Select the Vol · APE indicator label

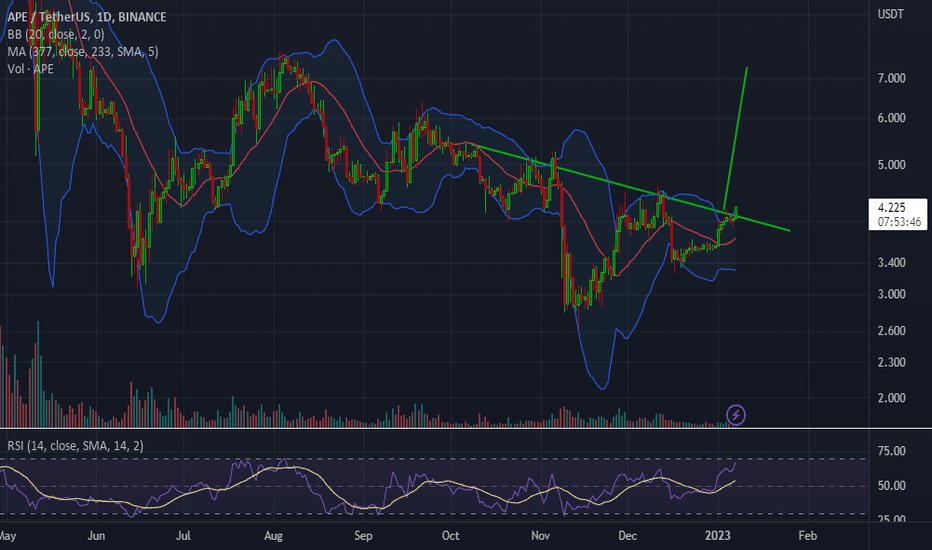tap(30, 69)
